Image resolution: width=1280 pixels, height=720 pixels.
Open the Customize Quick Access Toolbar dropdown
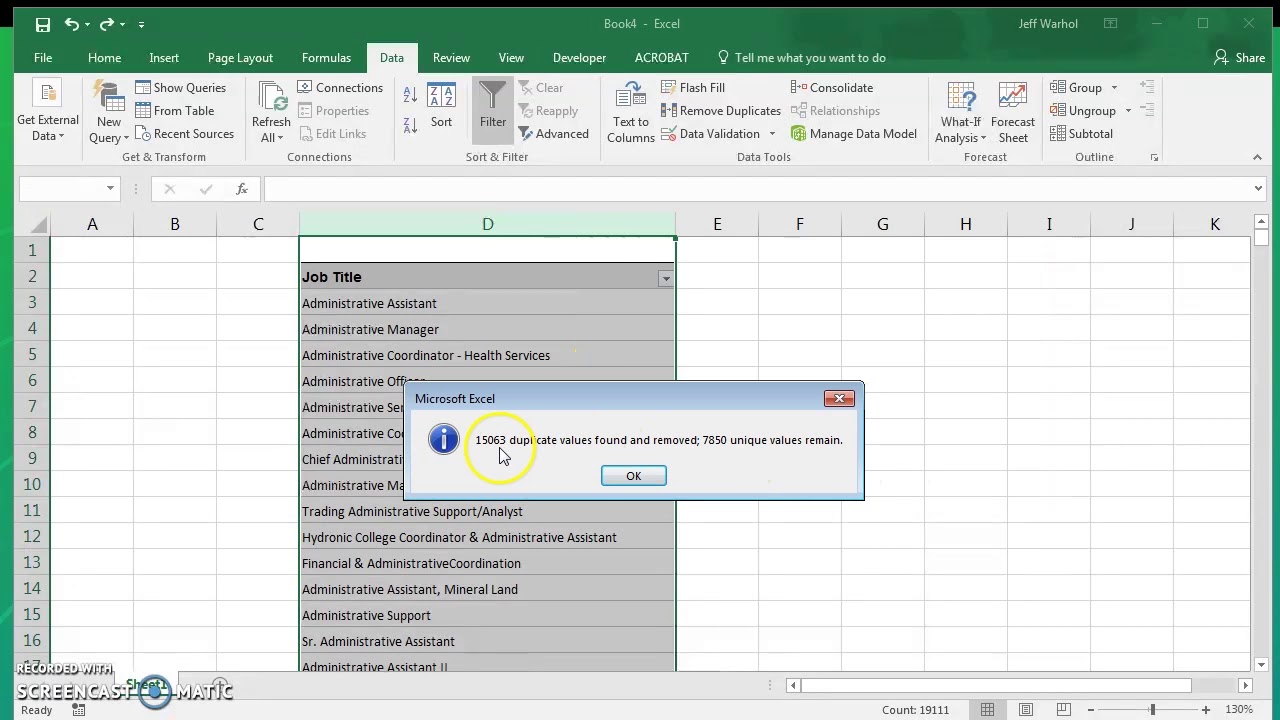point(141,24)
